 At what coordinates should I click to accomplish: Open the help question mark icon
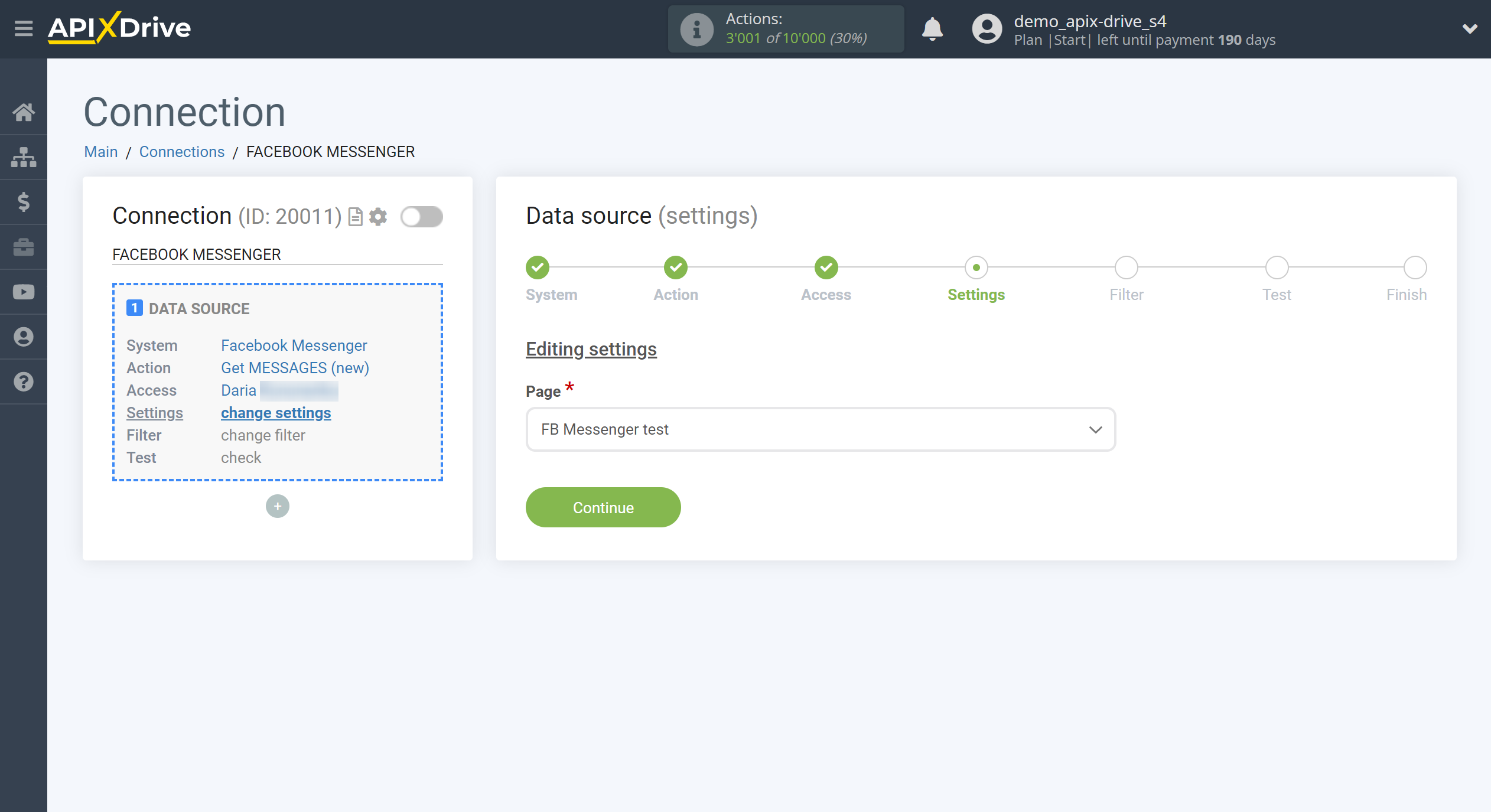tap(24, 381)
